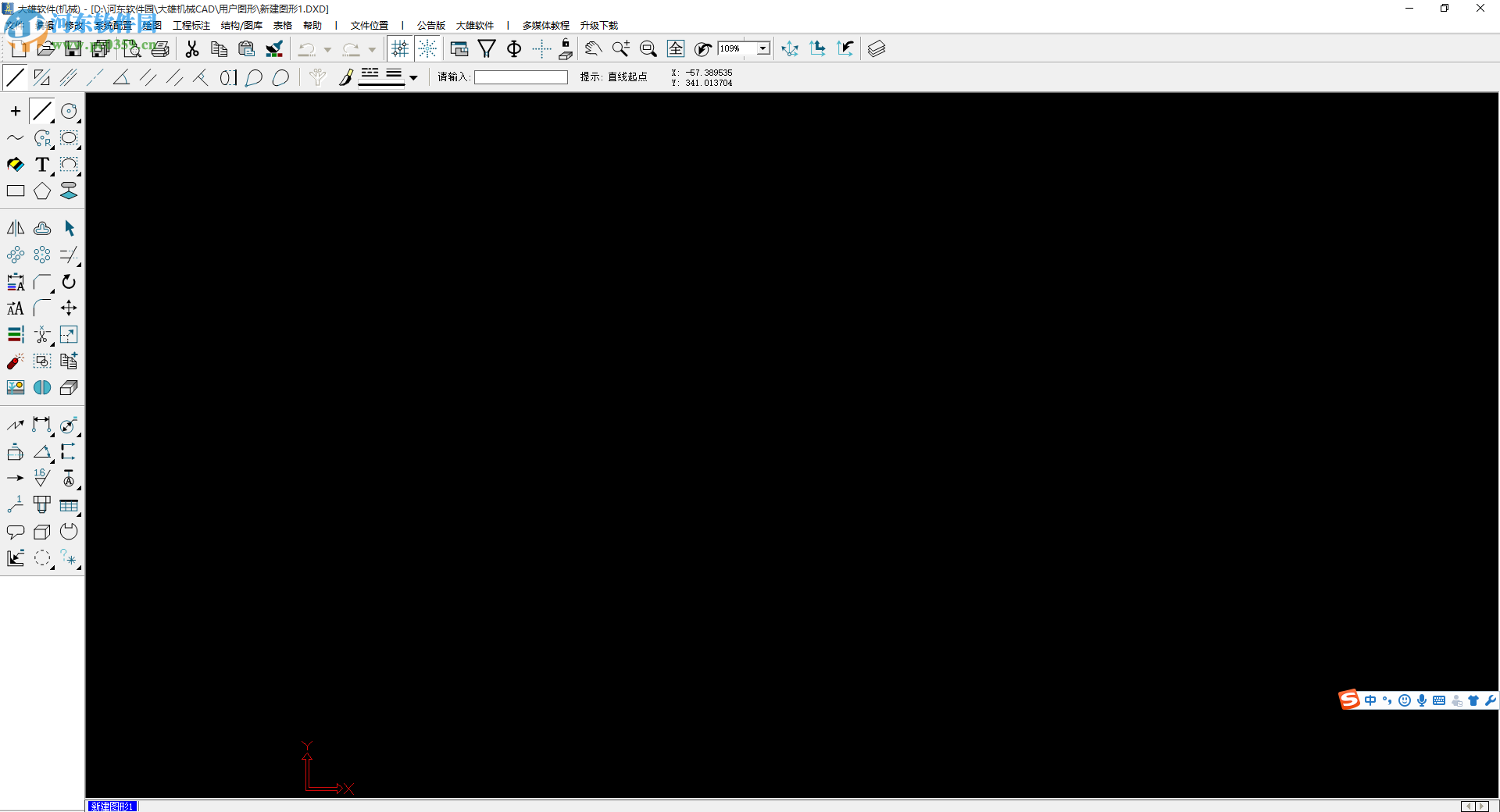Expand the Redo history arrow

(x=372, y=49)
